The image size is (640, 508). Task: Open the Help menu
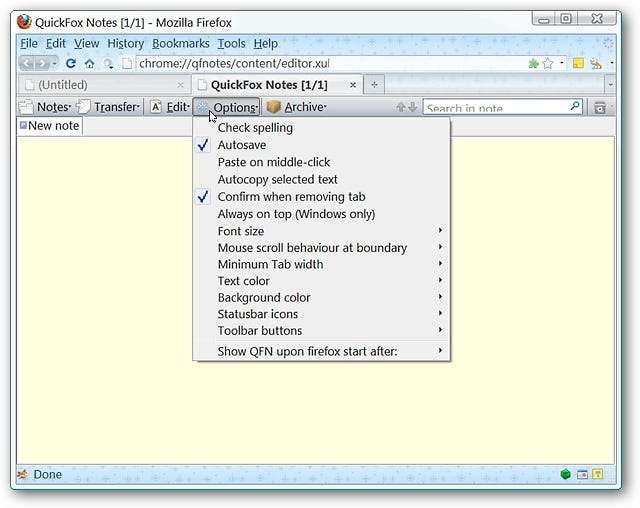265,43
